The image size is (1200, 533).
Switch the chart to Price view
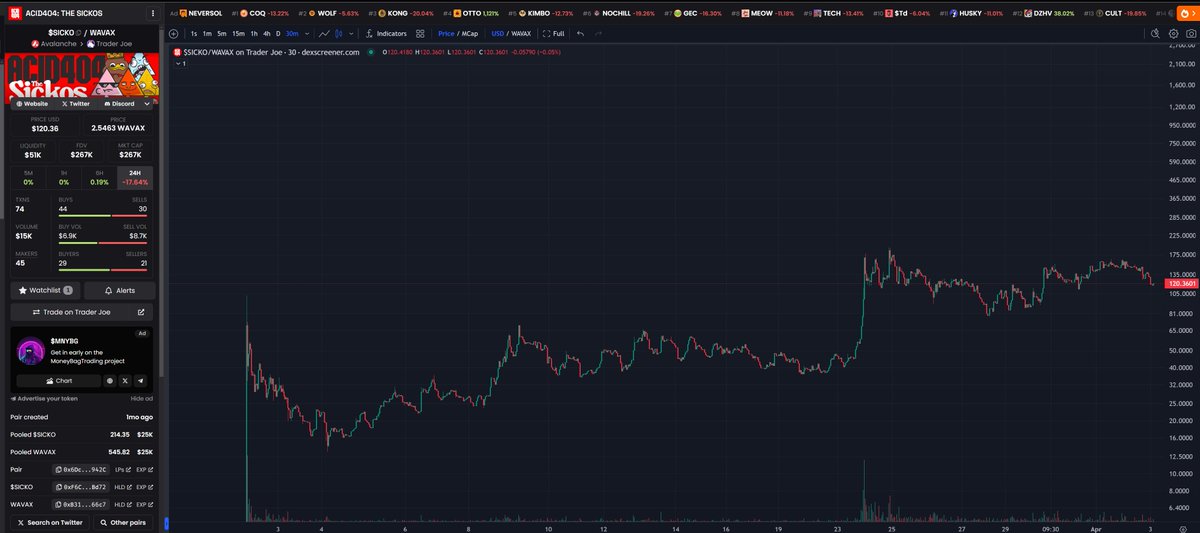click(446, 33)
